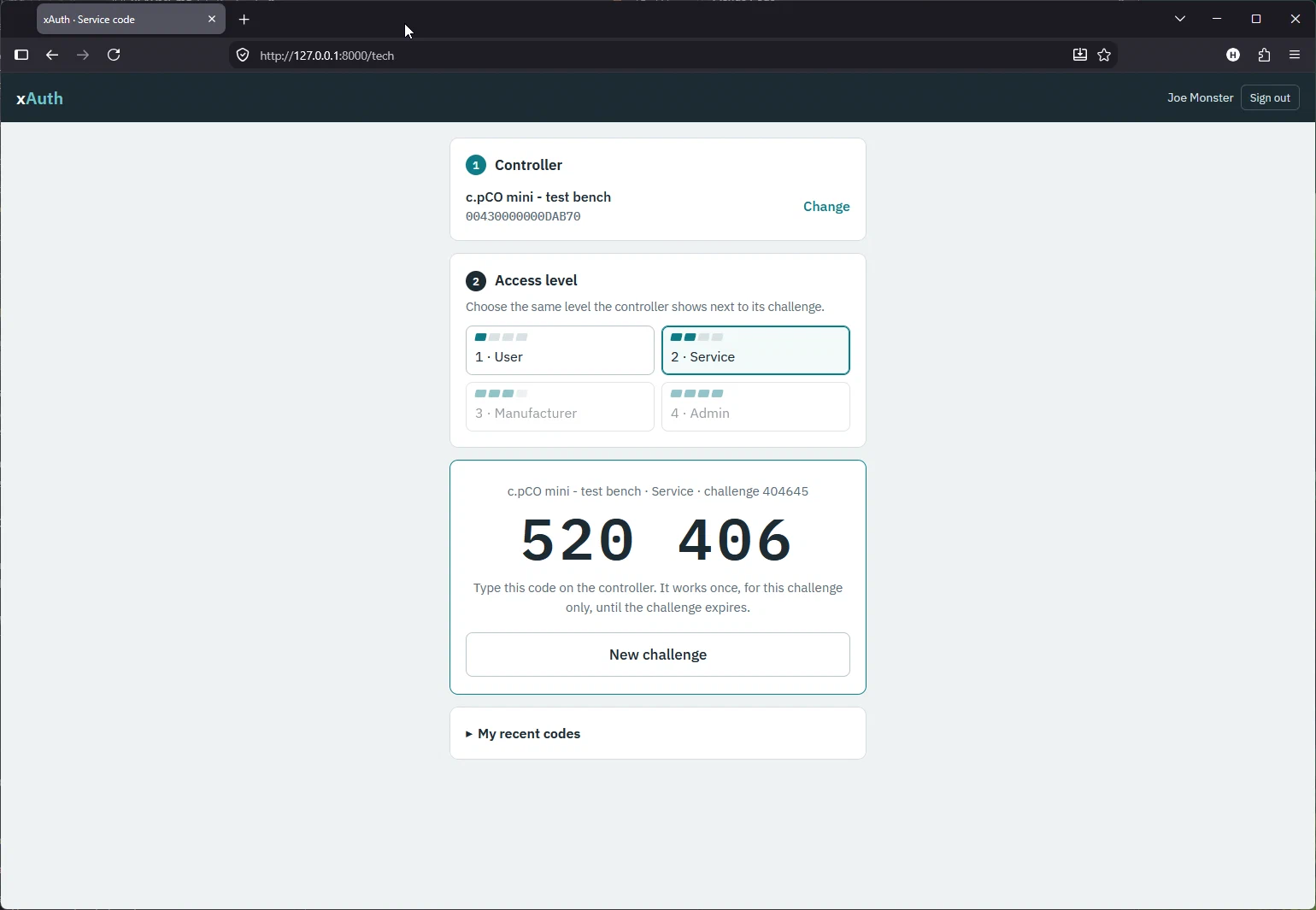Click the shield site-info icon in address bar
Viewport: 1316px width, 910px height.
243,56
